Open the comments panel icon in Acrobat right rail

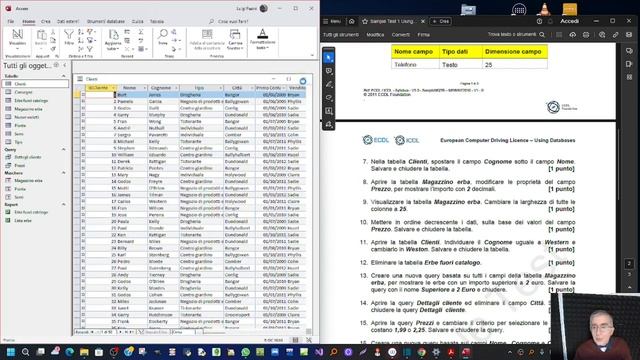(x=629, y=51)
